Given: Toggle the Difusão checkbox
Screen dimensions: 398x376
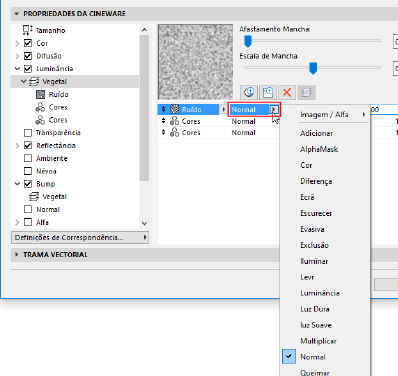Looking at the screenshot, I should click(x=28, y=56).
